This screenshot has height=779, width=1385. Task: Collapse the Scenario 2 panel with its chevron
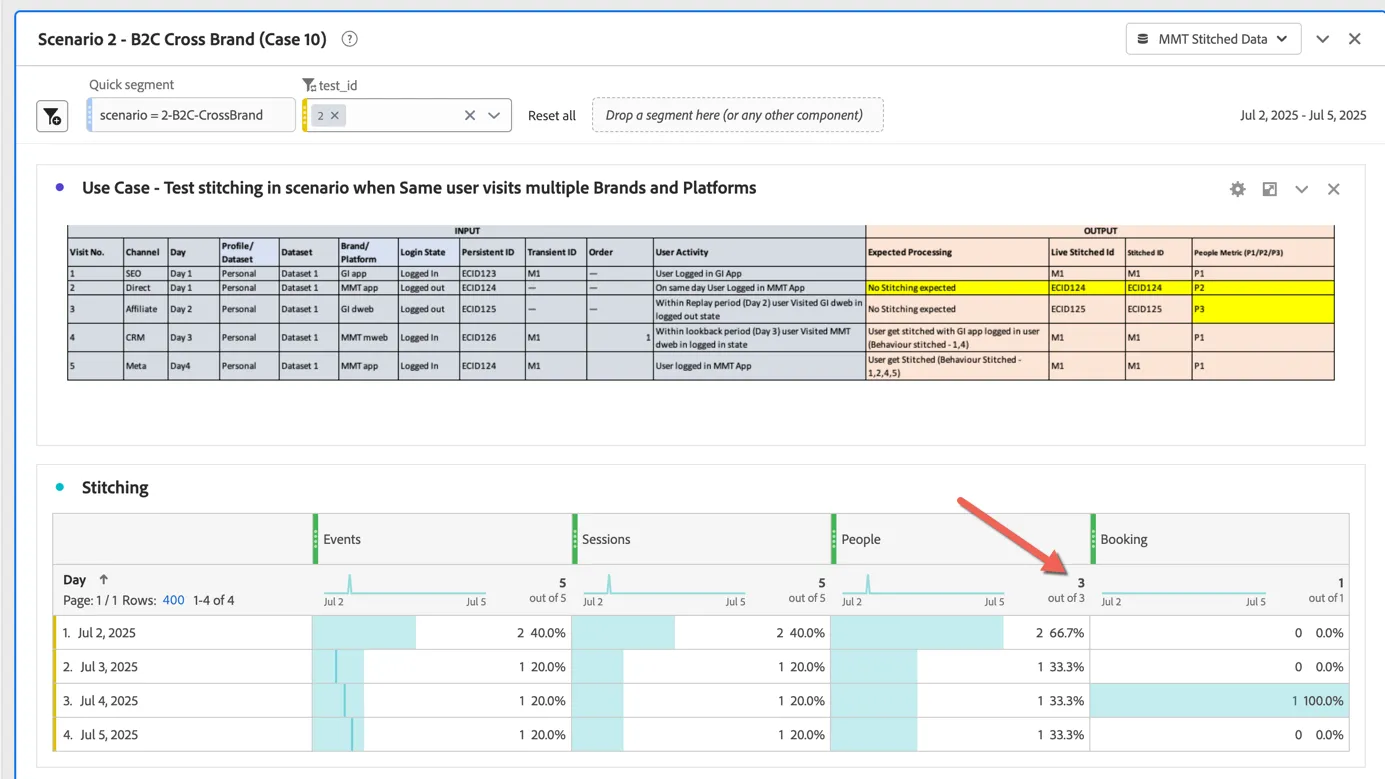[x=1323, y=39]
